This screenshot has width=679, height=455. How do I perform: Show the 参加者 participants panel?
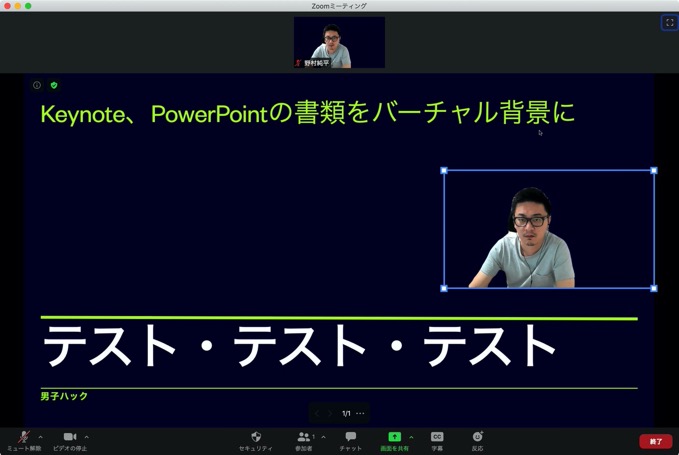[304, 441]
